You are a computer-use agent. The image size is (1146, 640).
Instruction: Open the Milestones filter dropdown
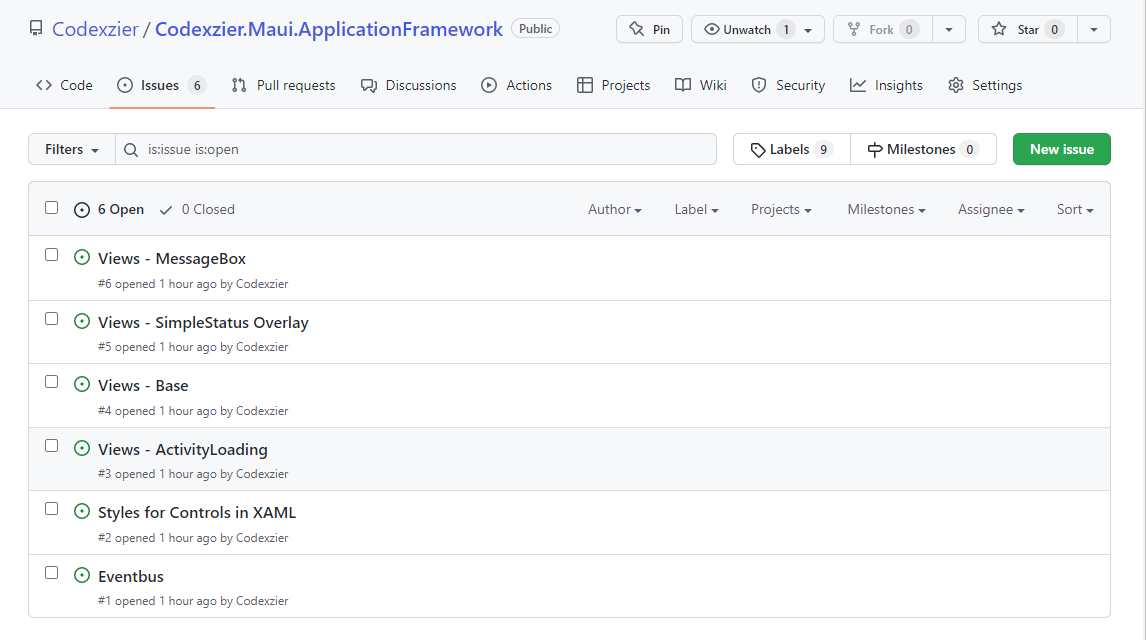tap(887, 210)
